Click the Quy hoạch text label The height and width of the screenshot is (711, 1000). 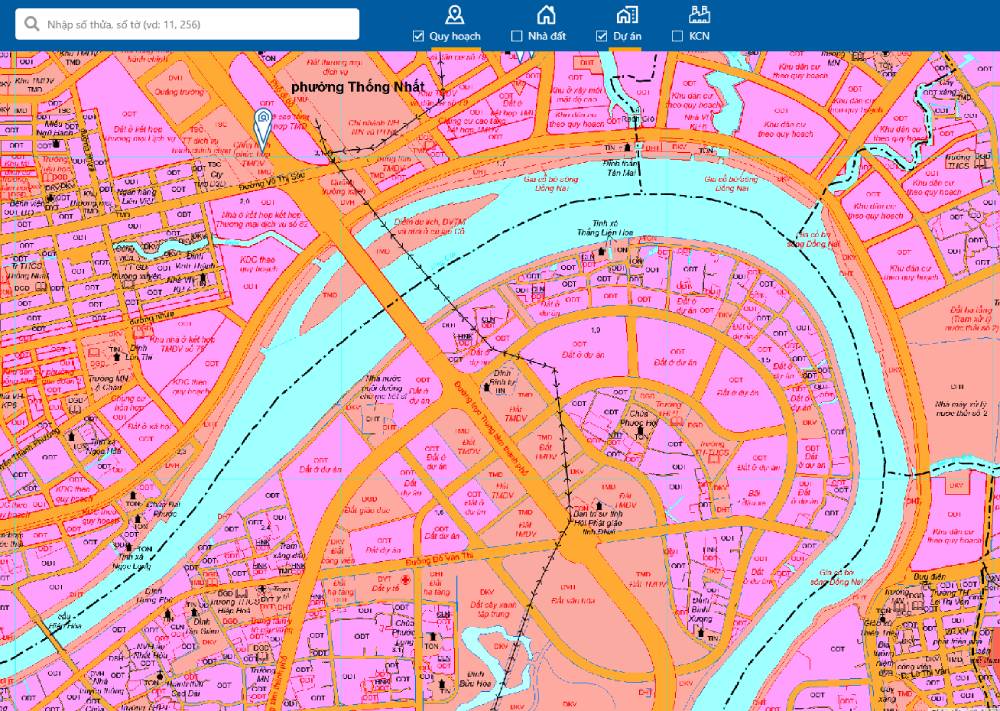(455, 36)
